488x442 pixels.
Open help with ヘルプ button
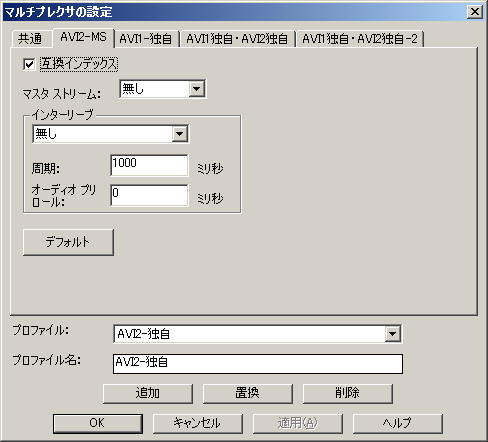[x=398, y=423]
